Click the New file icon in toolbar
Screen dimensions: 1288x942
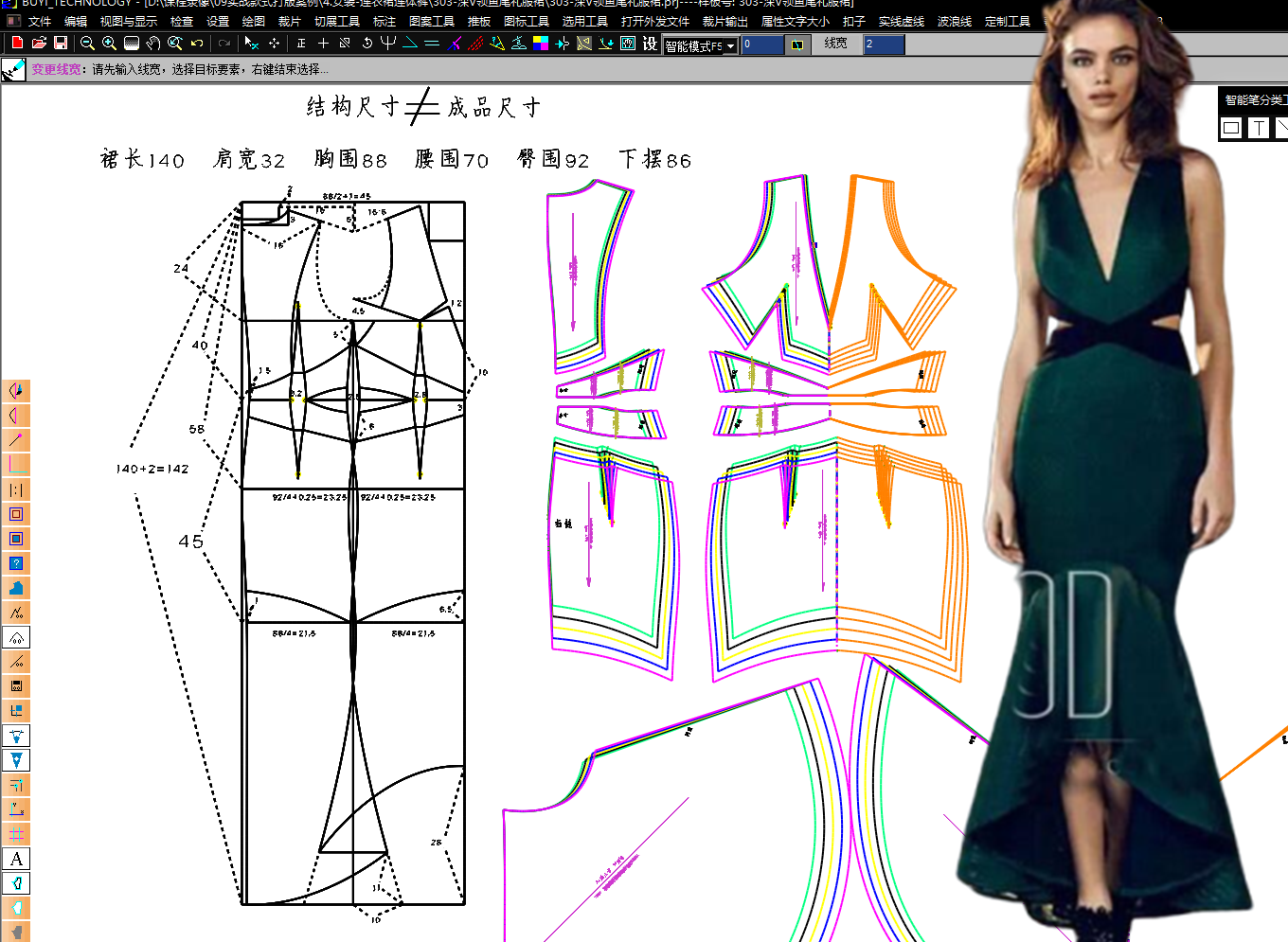17,44
